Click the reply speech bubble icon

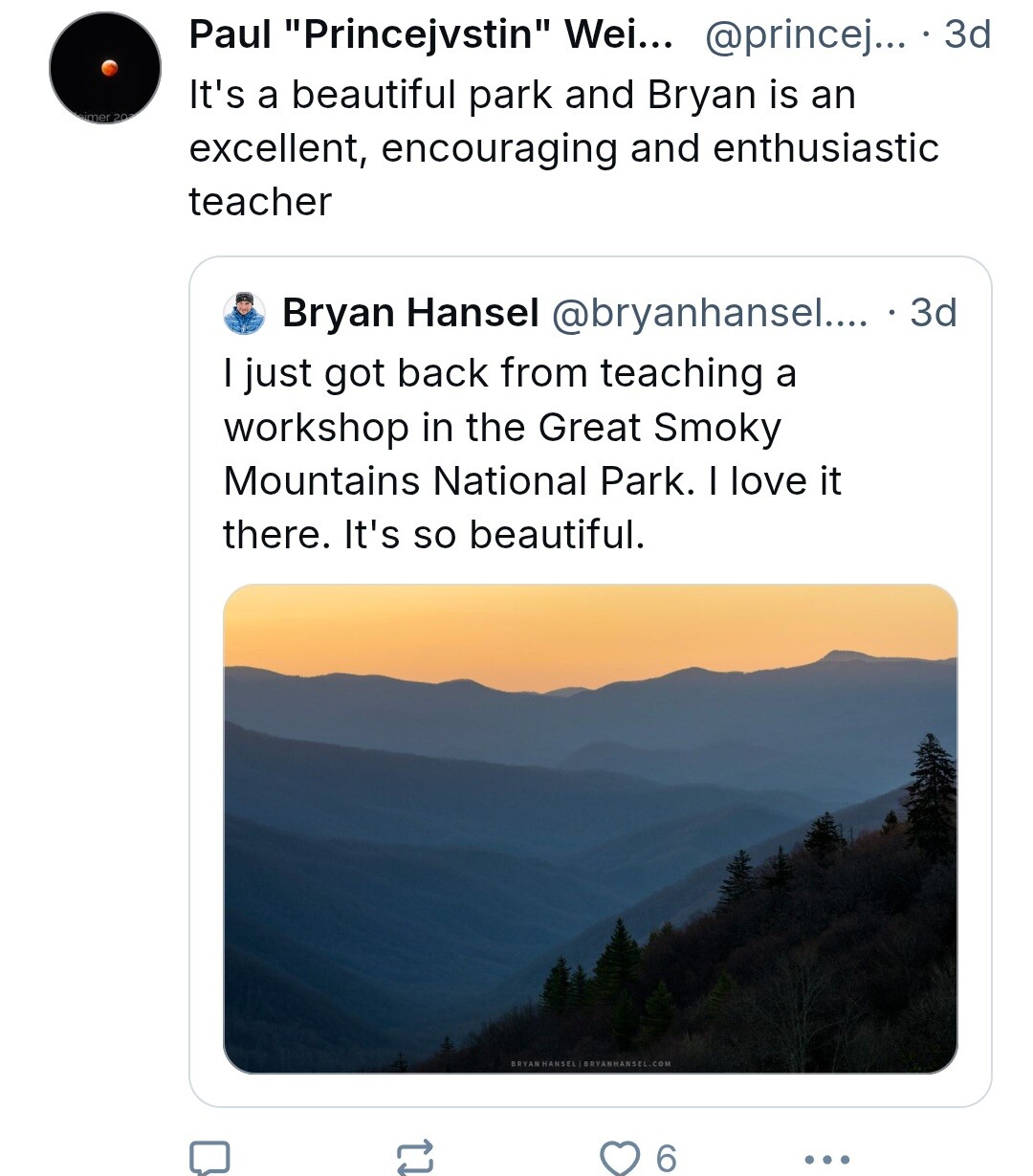(209, 1158)
